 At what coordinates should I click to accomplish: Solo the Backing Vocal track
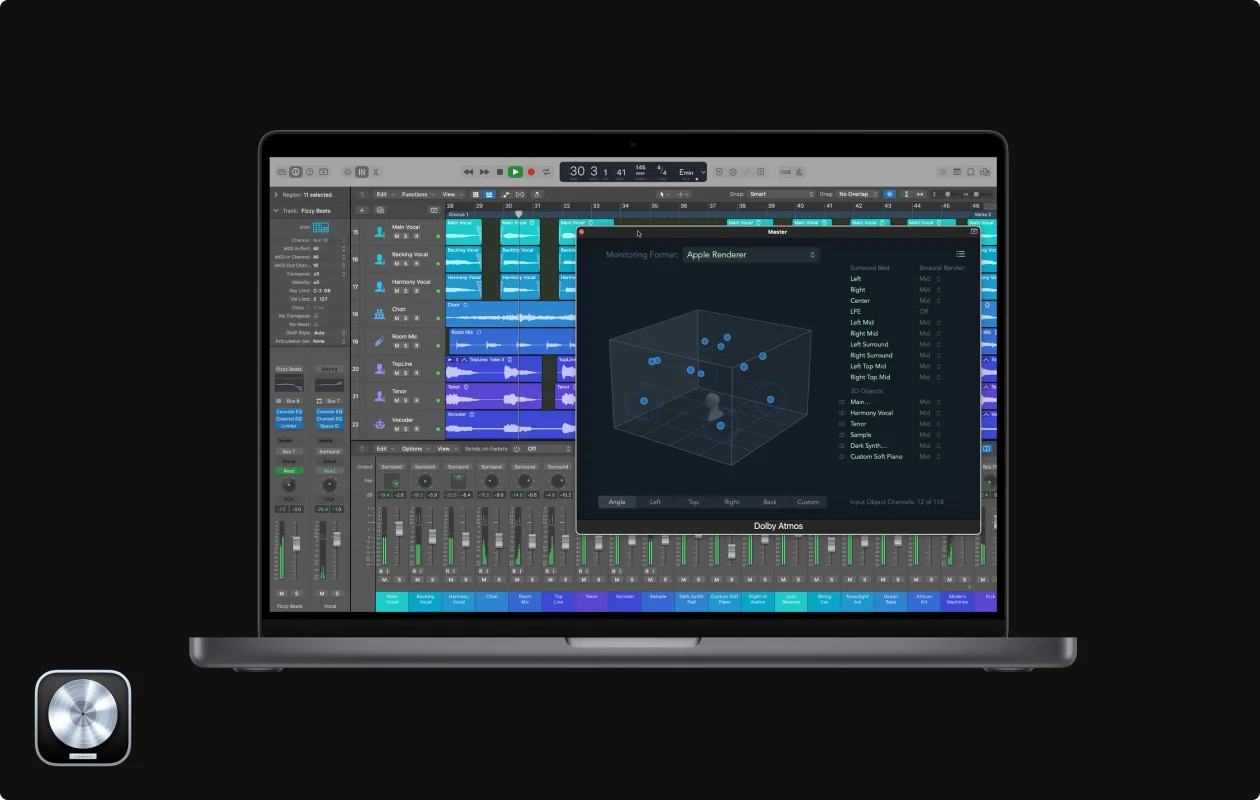click(x=405, y=263)
